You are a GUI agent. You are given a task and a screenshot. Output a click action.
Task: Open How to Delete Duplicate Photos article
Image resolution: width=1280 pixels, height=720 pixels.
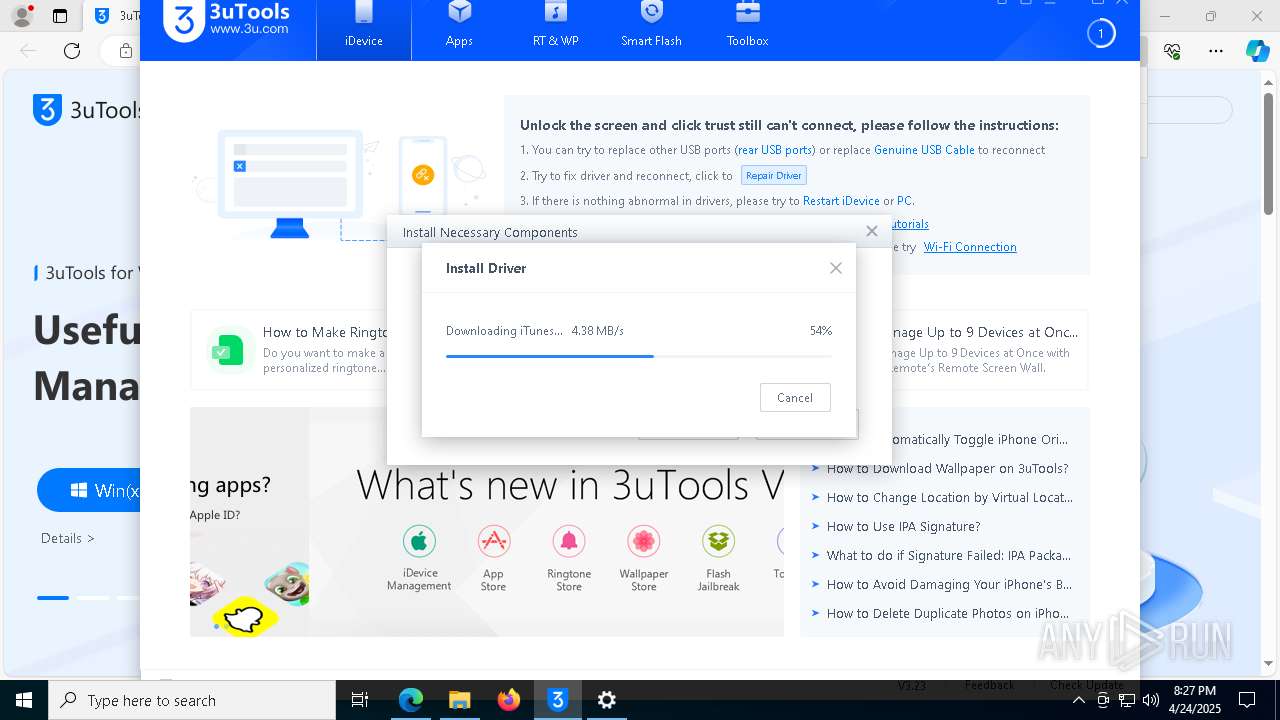pyautogui.click(x=947, y=613)
